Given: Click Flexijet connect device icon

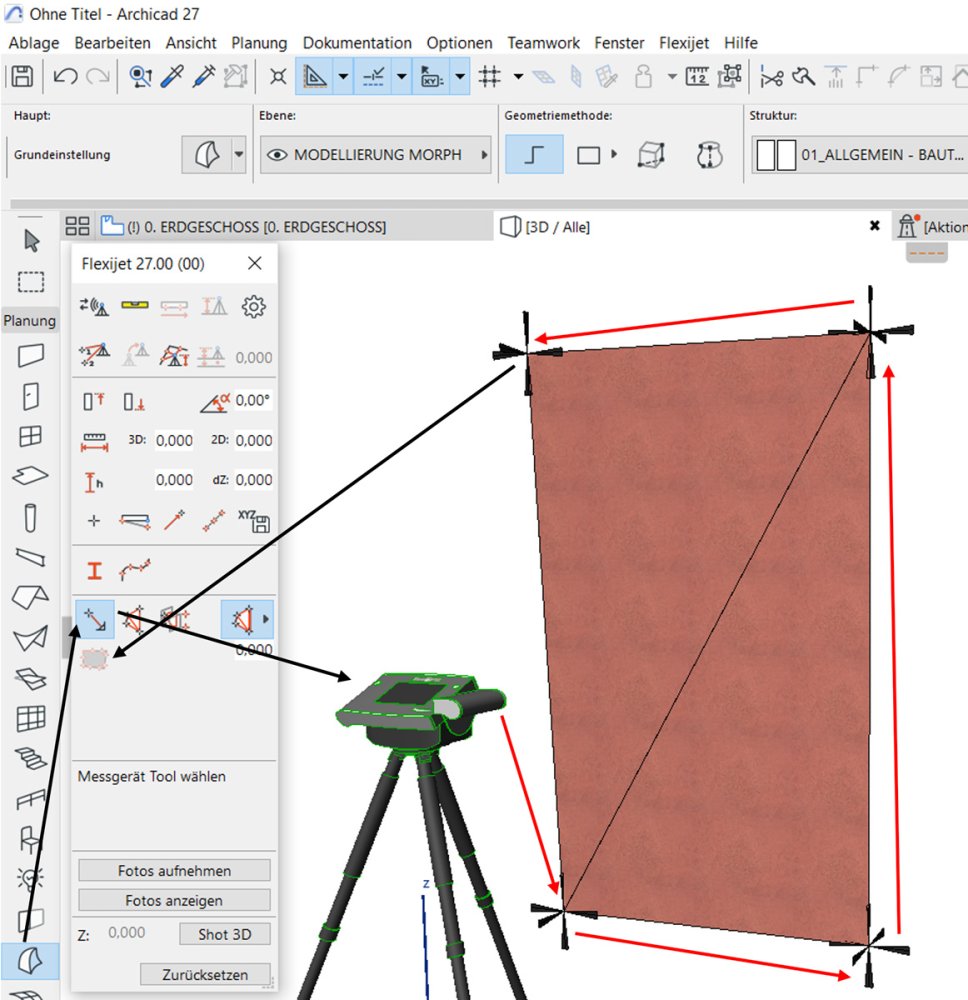Looking at the screenshot, I should [94, 307].
